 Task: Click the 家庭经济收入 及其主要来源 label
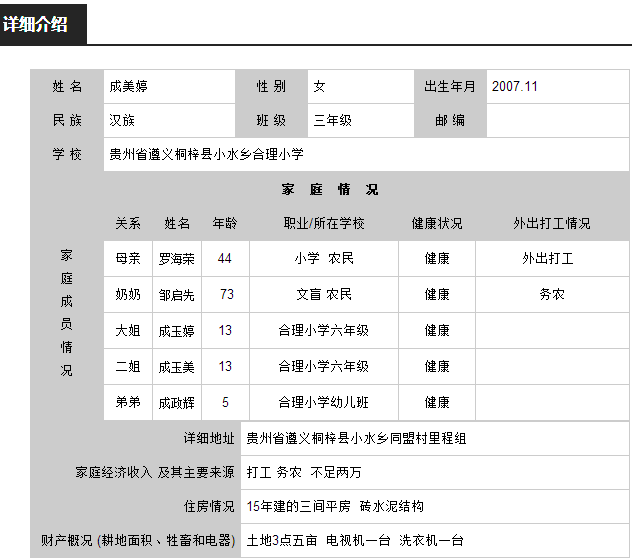click(155, 472)
